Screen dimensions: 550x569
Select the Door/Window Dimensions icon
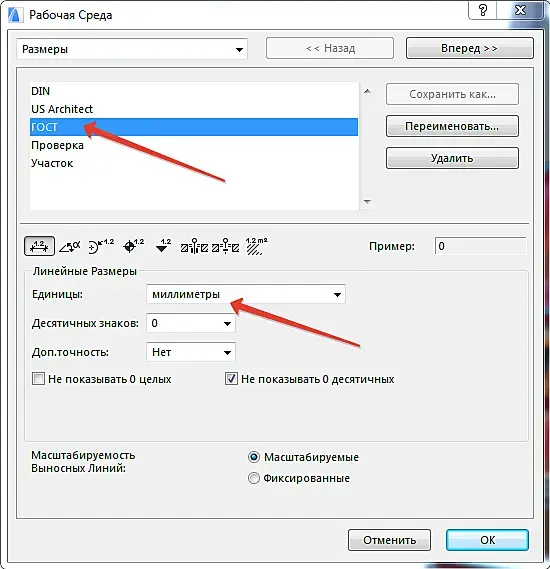pos(194,246)
